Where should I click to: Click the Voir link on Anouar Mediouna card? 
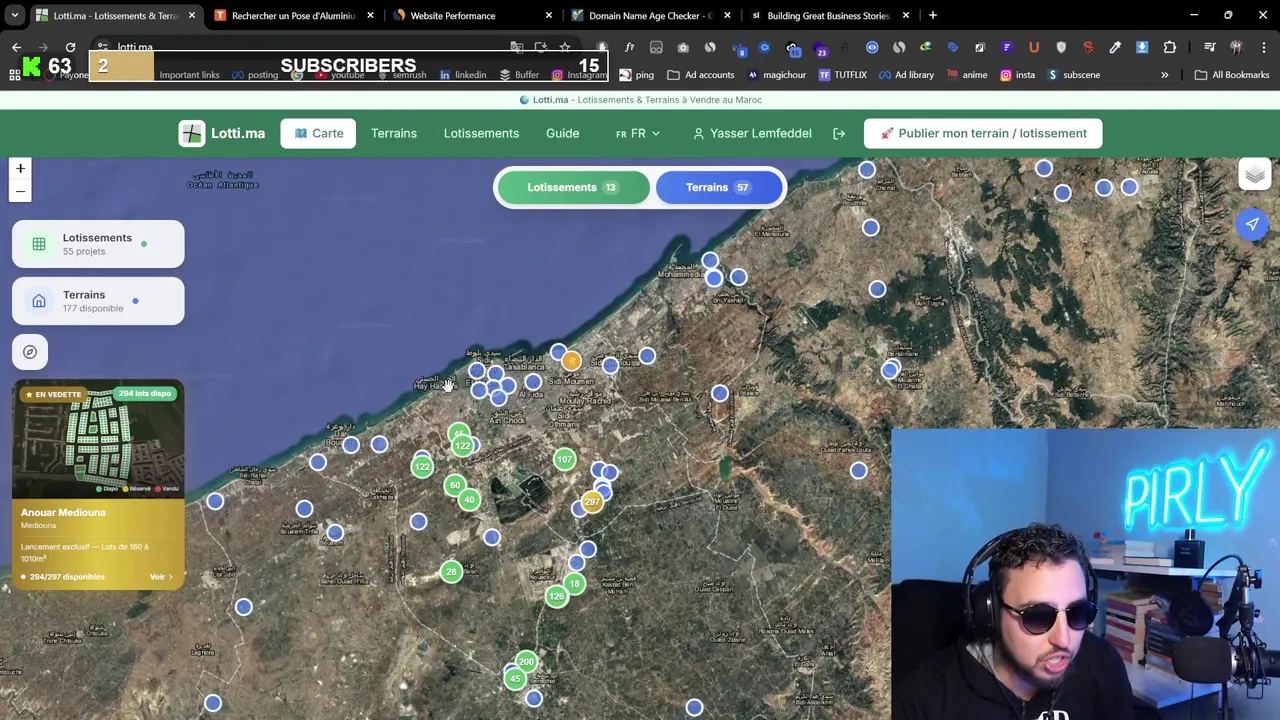coord(161,577)
